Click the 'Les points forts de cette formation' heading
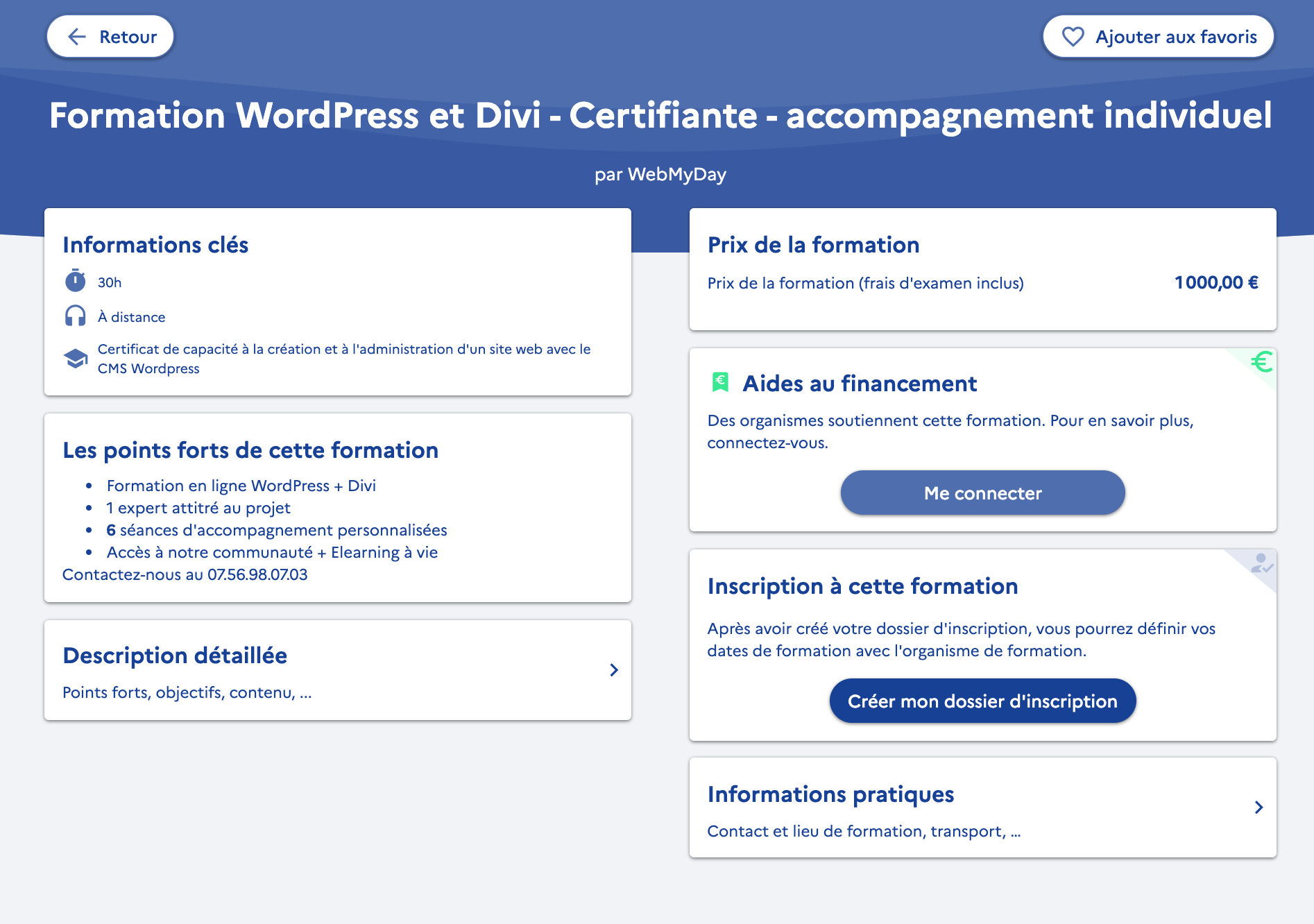Image resolution: width=1314 pixels, height=924 pixels. 250,450
